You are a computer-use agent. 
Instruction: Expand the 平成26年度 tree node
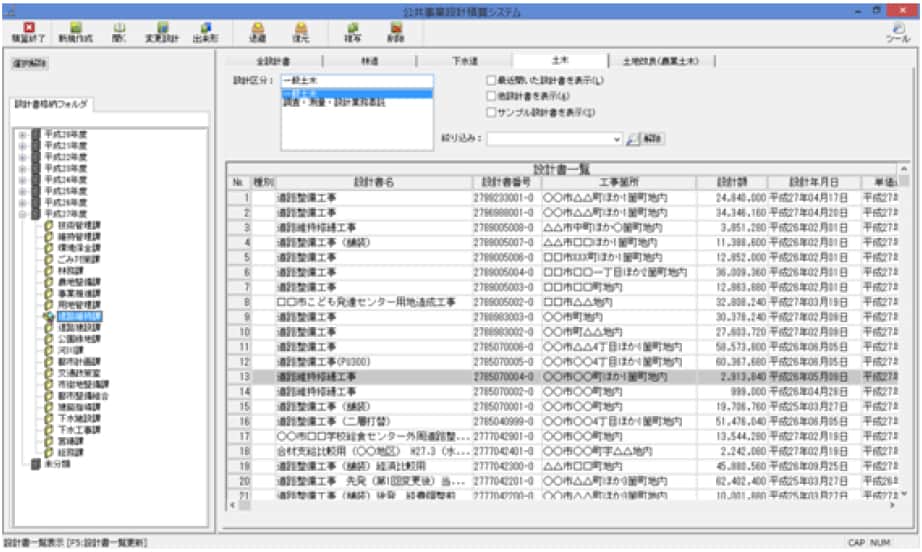(22, 203)
